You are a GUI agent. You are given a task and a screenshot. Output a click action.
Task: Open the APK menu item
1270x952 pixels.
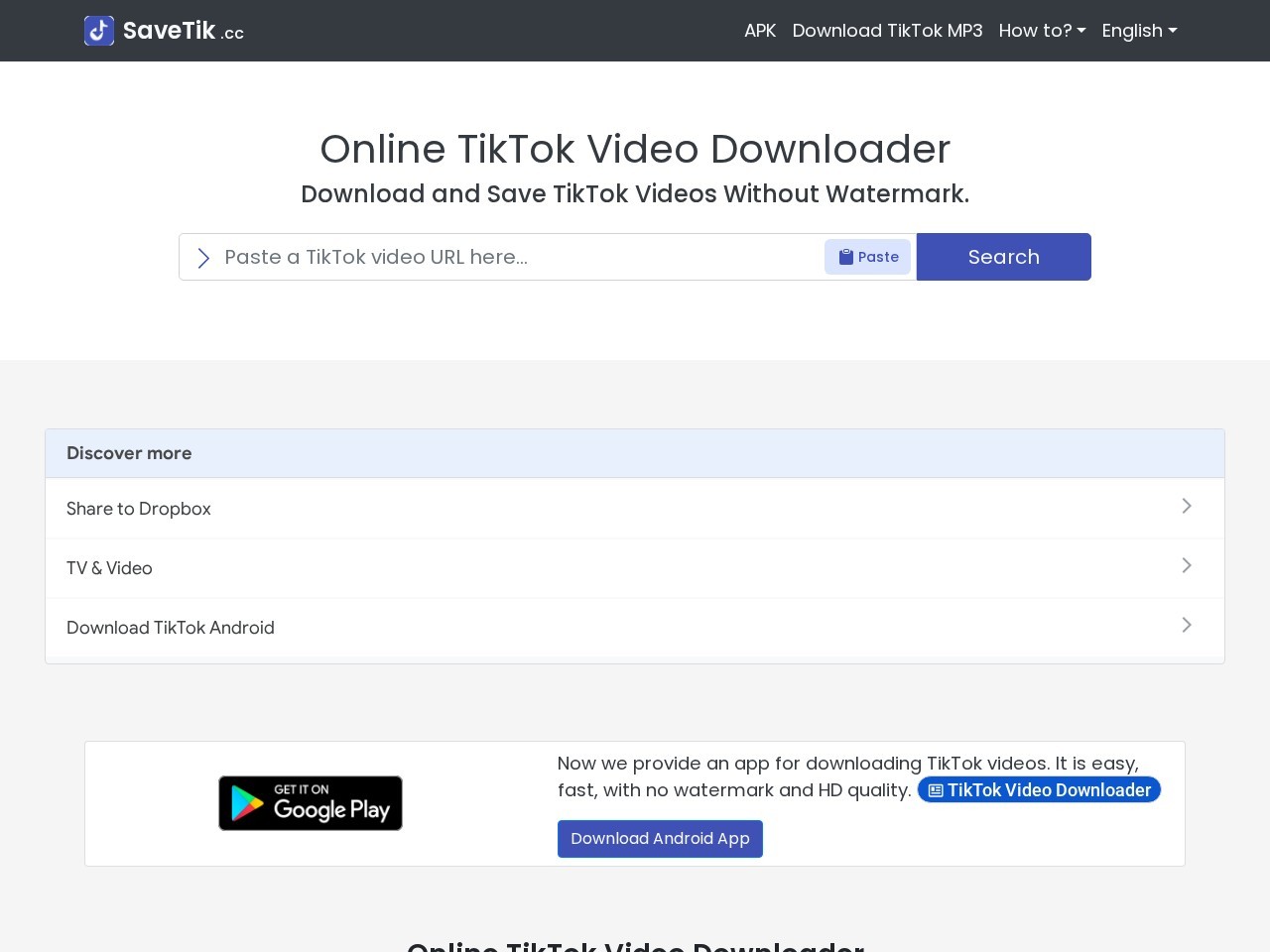[x=760, y=31]
